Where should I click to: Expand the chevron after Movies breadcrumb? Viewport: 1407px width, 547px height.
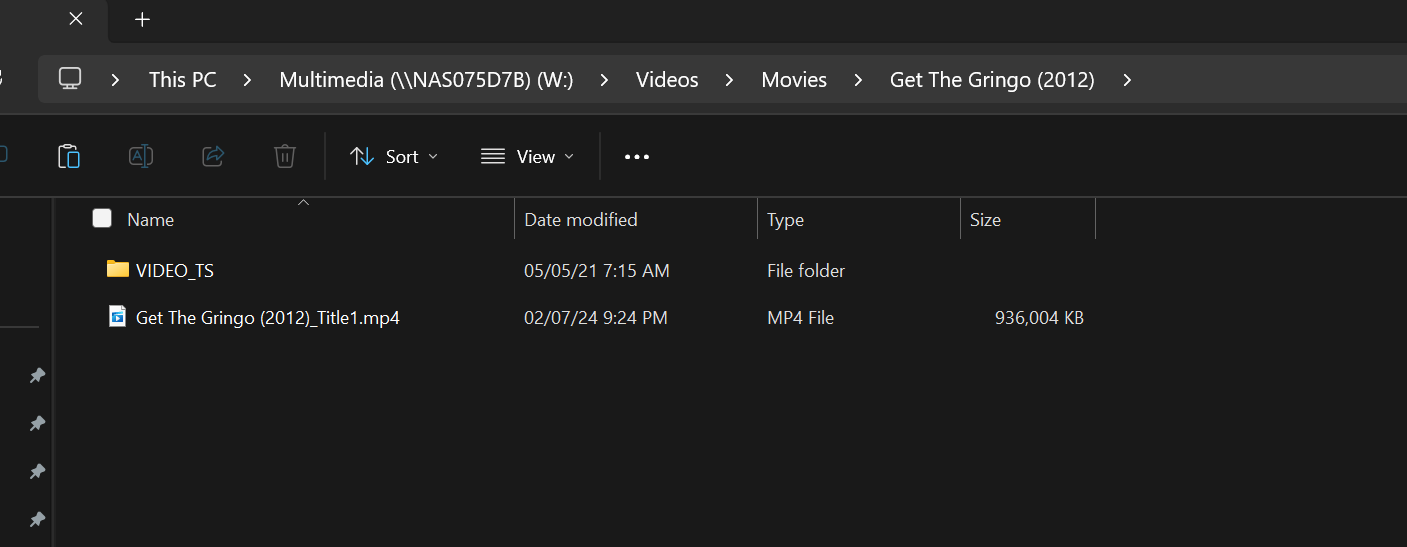coord(858,80)
